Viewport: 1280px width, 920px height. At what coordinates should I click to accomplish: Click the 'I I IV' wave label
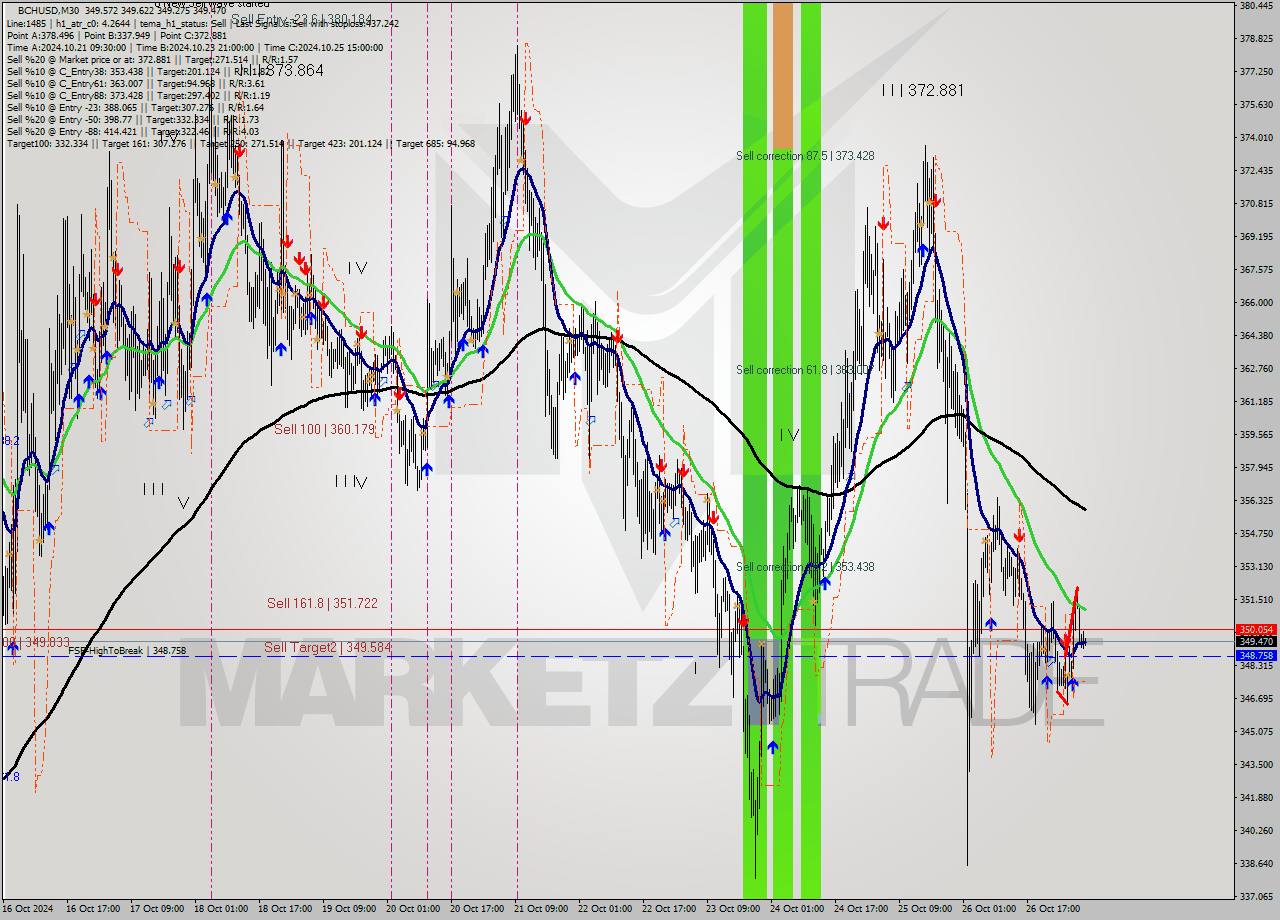click(351, 482)
